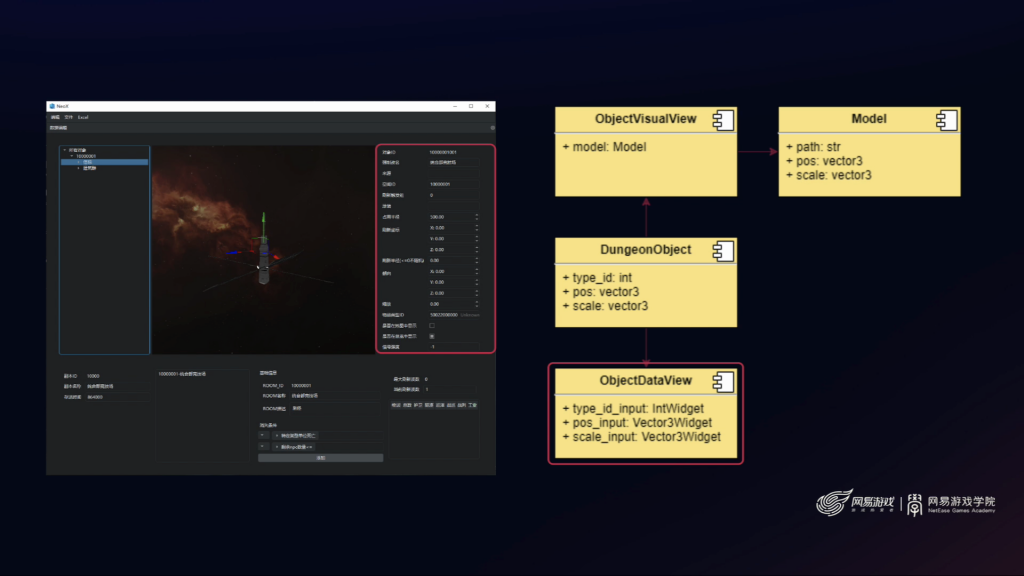The height and width of the screenshot is (576, 1024).
Task: Collapse the 10000001 tree node
Action: [x=72, y=156]
